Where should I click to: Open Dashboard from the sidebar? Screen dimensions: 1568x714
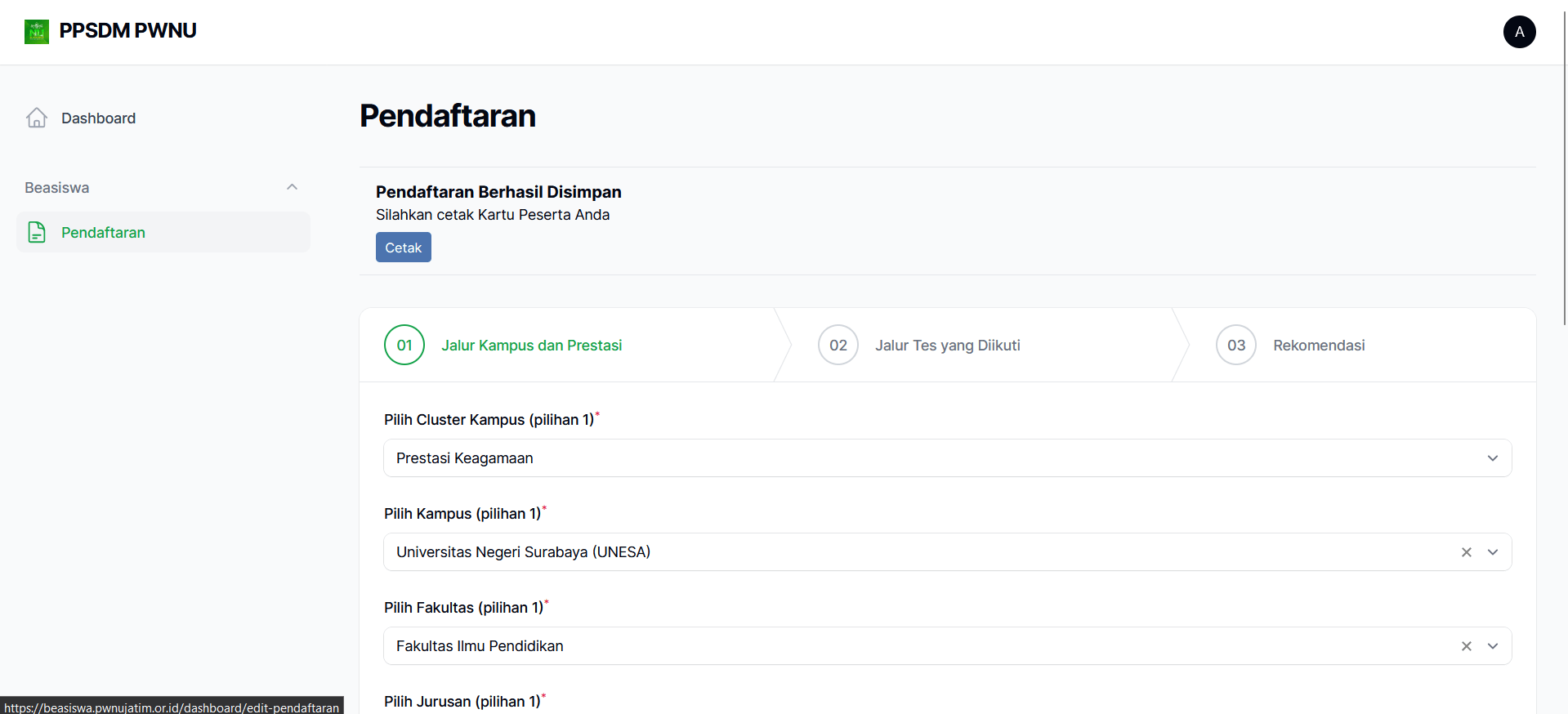pyautogui.click(x=98, y=118)
